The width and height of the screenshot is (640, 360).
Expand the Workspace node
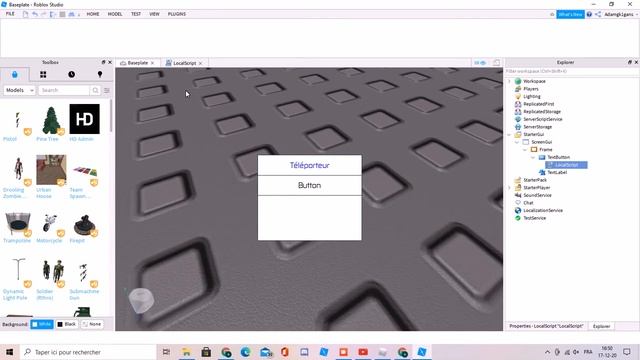click(509, 81)
